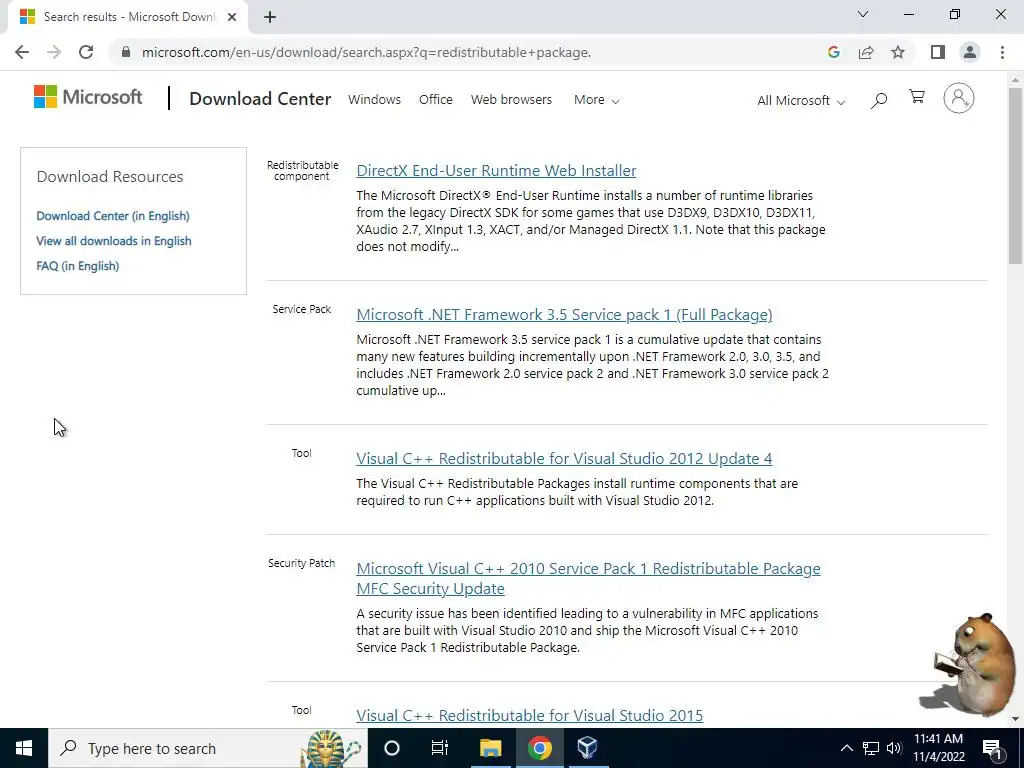Click the Google icon in address bar
Viewport: 1024px width, 768px height.
pos(833,52)
